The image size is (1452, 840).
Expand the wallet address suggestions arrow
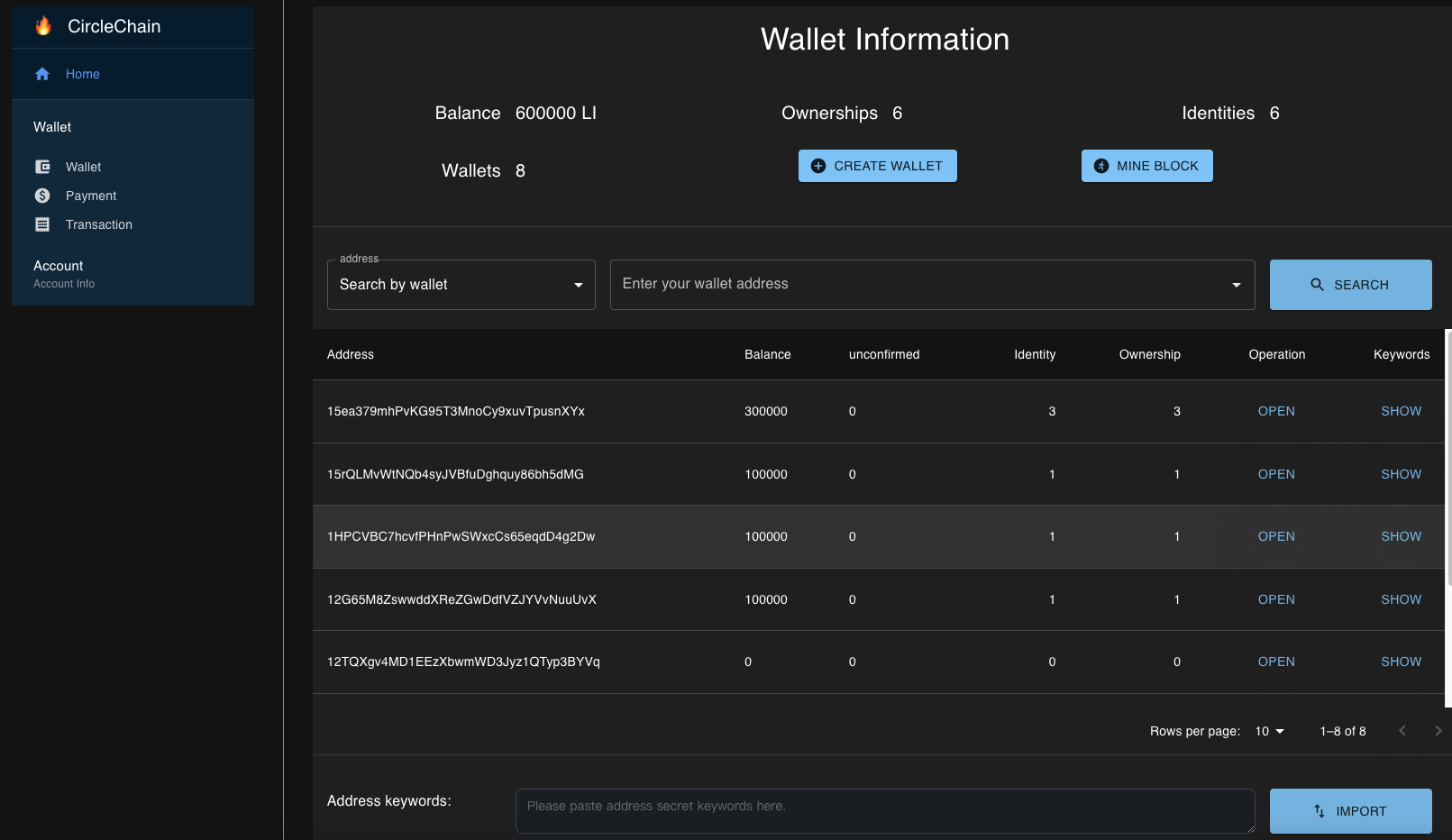[x=1236, y=285]
